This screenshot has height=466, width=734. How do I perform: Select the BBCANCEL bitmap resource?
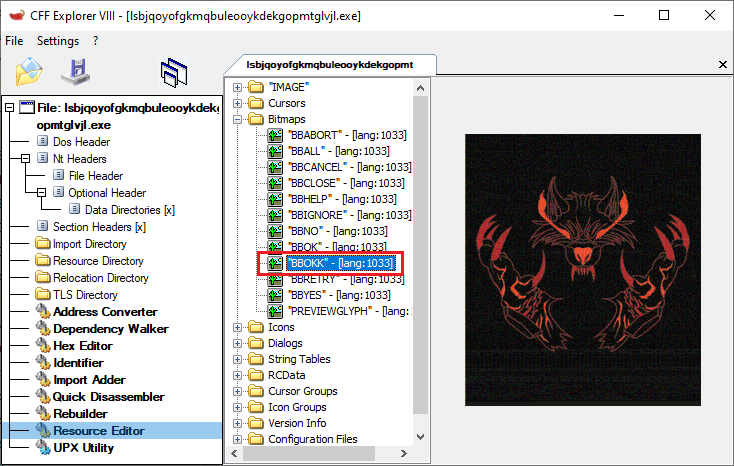(348, 166)
